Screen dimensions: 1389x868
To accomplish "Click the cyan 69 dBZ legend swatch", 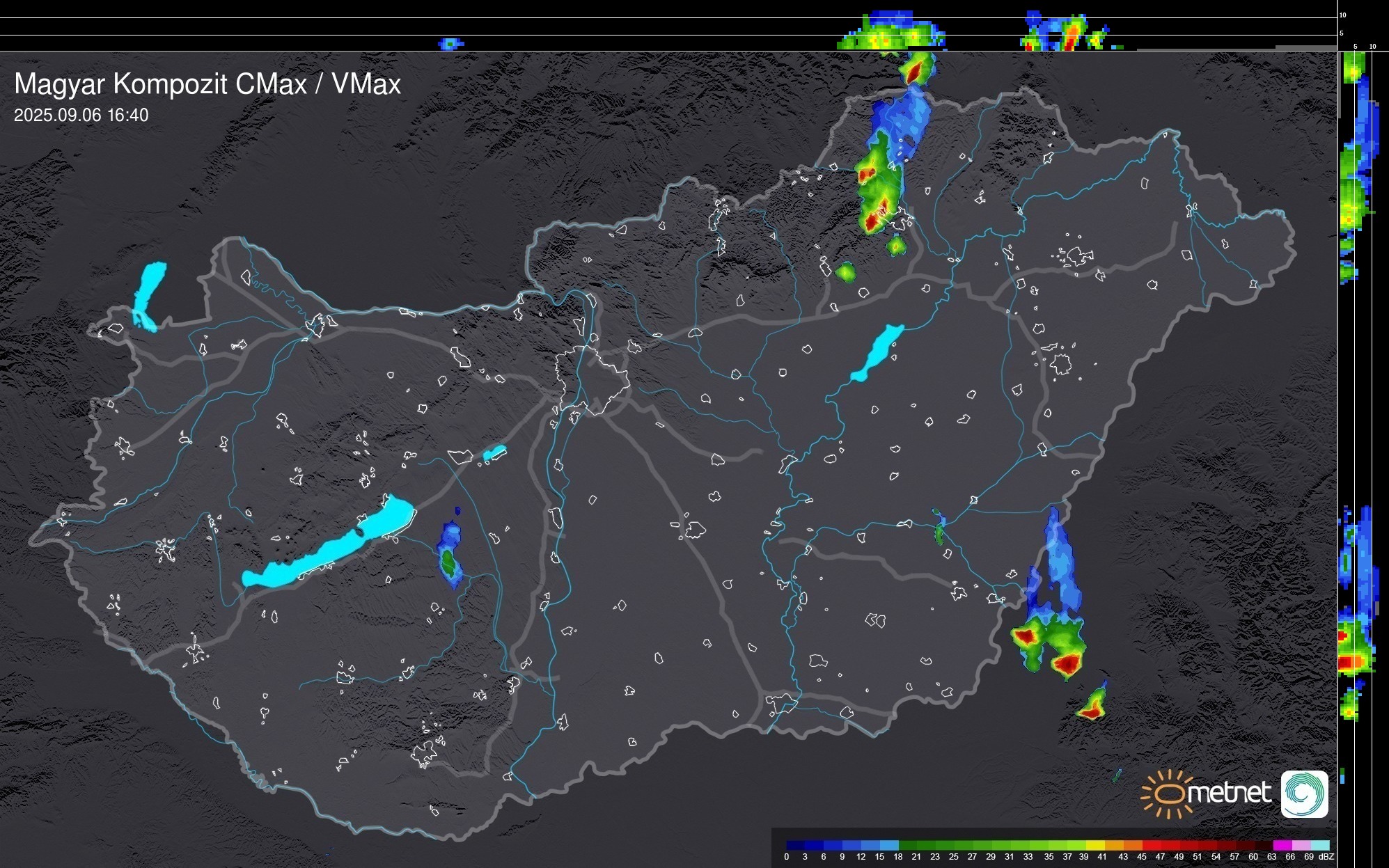I will [x=1319, y=845].
